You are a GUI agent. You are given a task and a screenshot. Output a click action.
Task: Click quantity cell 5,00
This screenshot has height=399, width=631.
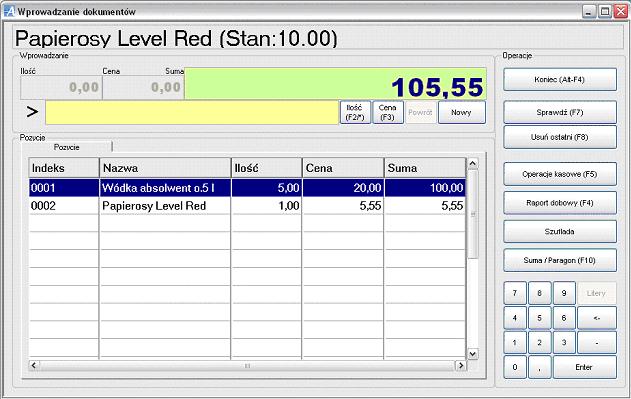point(267,188)
